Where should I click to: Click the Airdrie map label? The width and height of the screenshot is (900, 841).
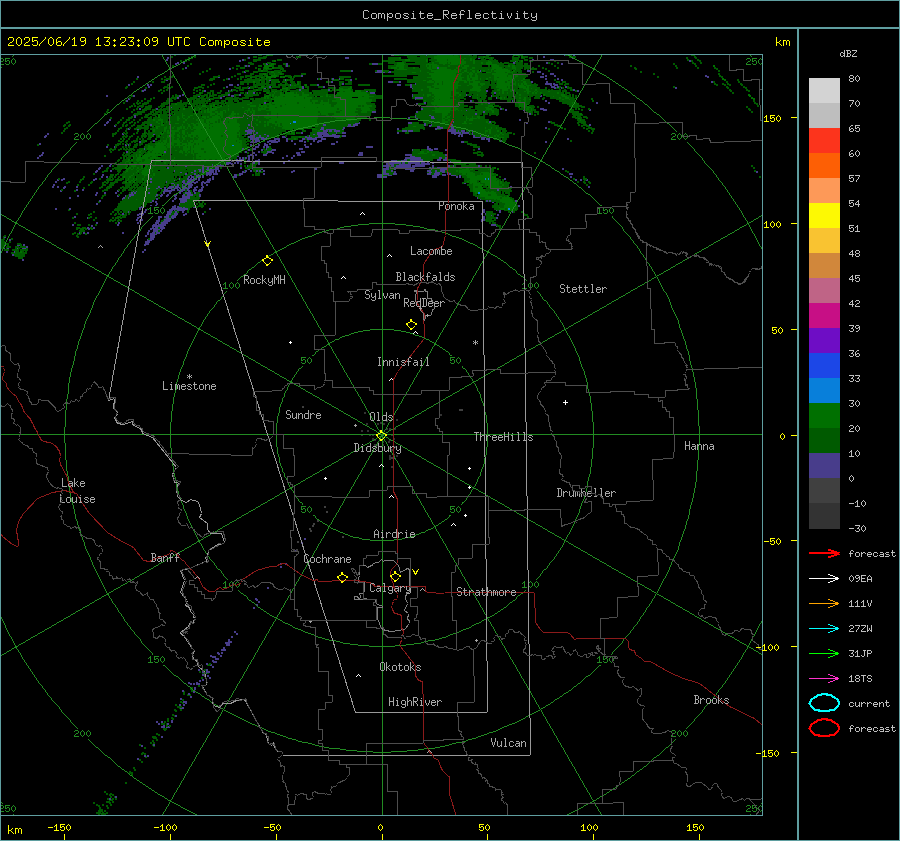394,534
